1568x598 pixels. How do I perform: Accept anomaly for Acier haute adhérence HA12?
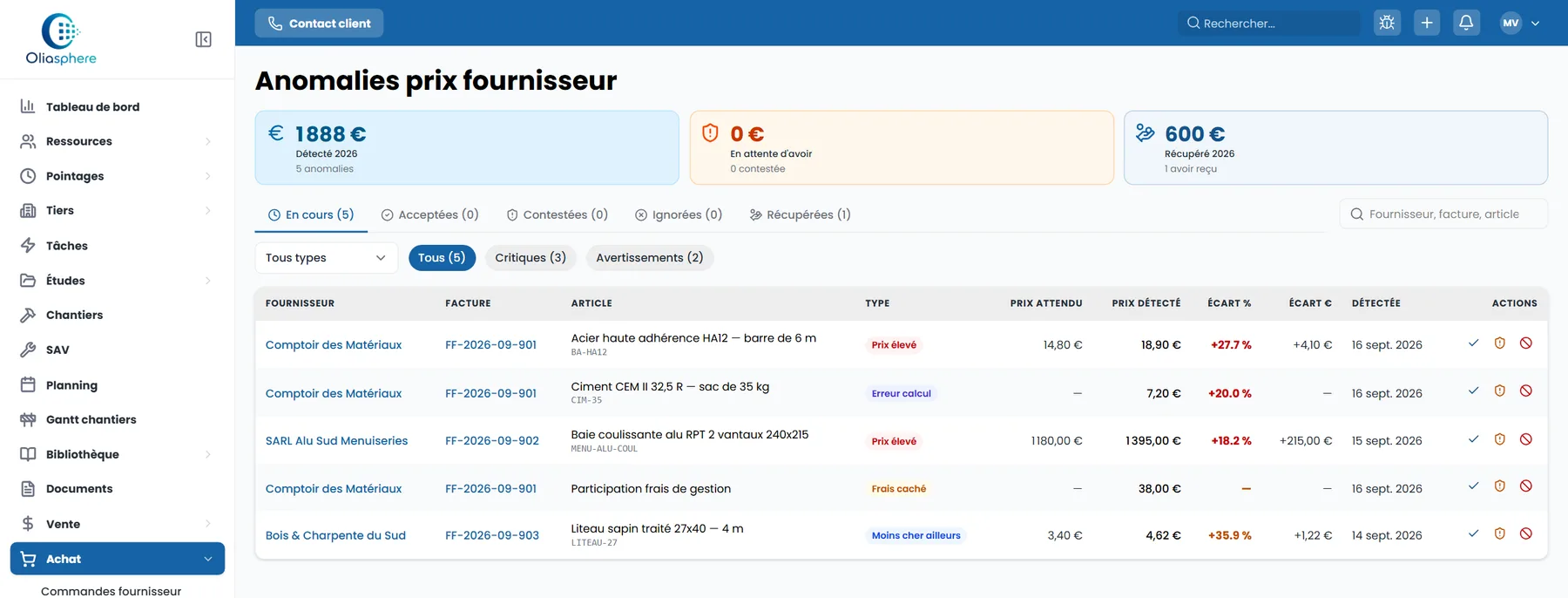coord(1473,343)
